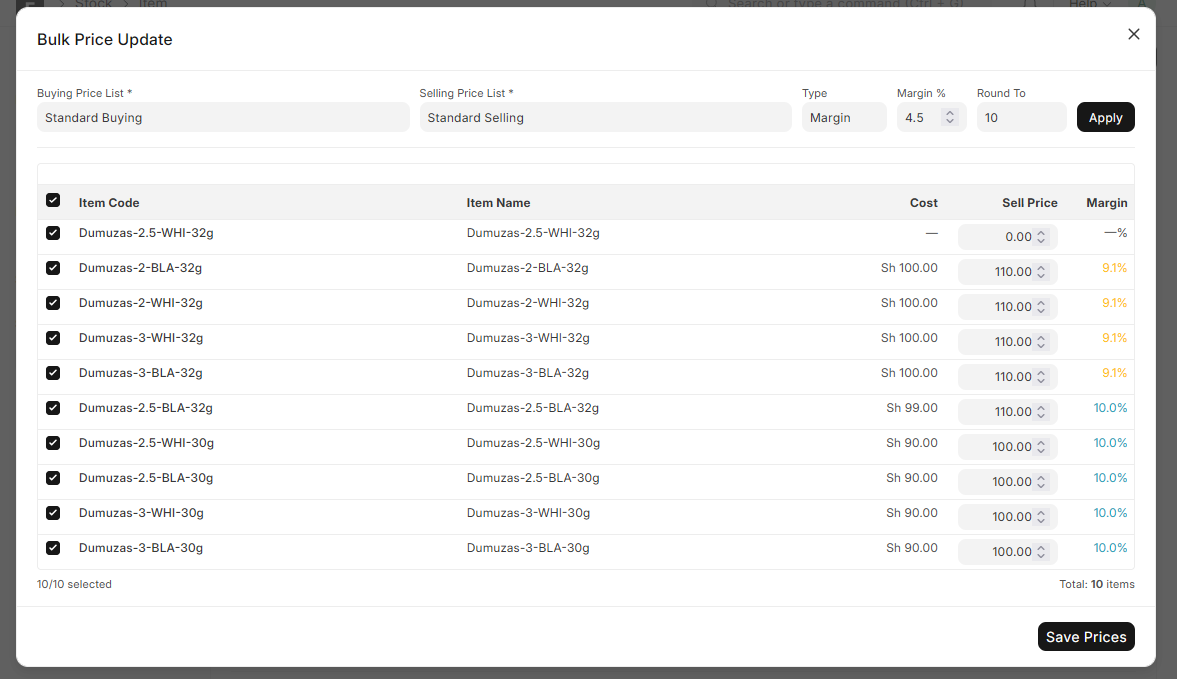Click stepper icon for Dumuzas-3-WHI-32g sell price
This screenshot has width=1177, height=679.
1041,342
